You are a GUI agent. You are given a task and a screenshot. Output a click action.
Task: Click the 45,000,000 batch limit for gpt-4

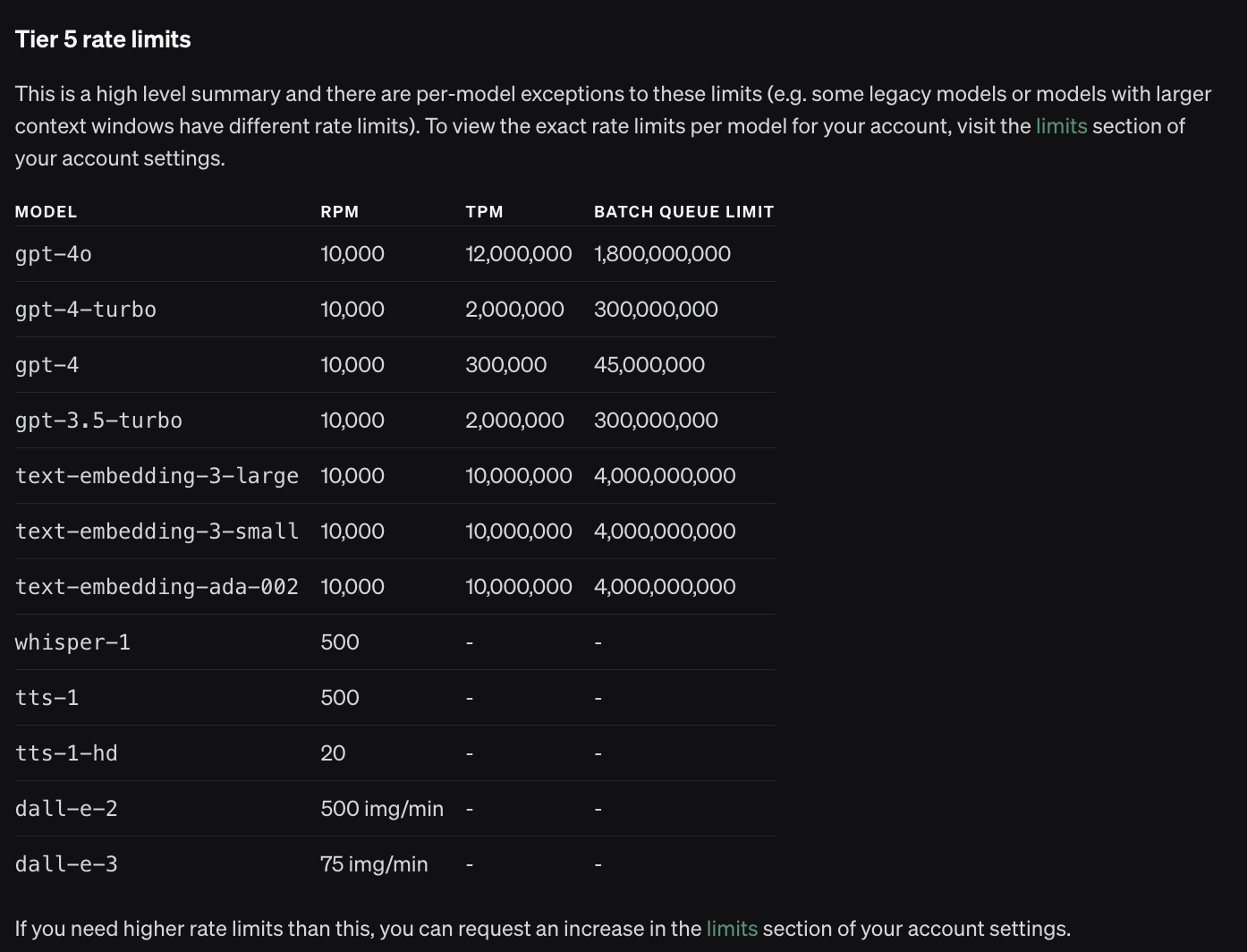click(x=649, y=365)
